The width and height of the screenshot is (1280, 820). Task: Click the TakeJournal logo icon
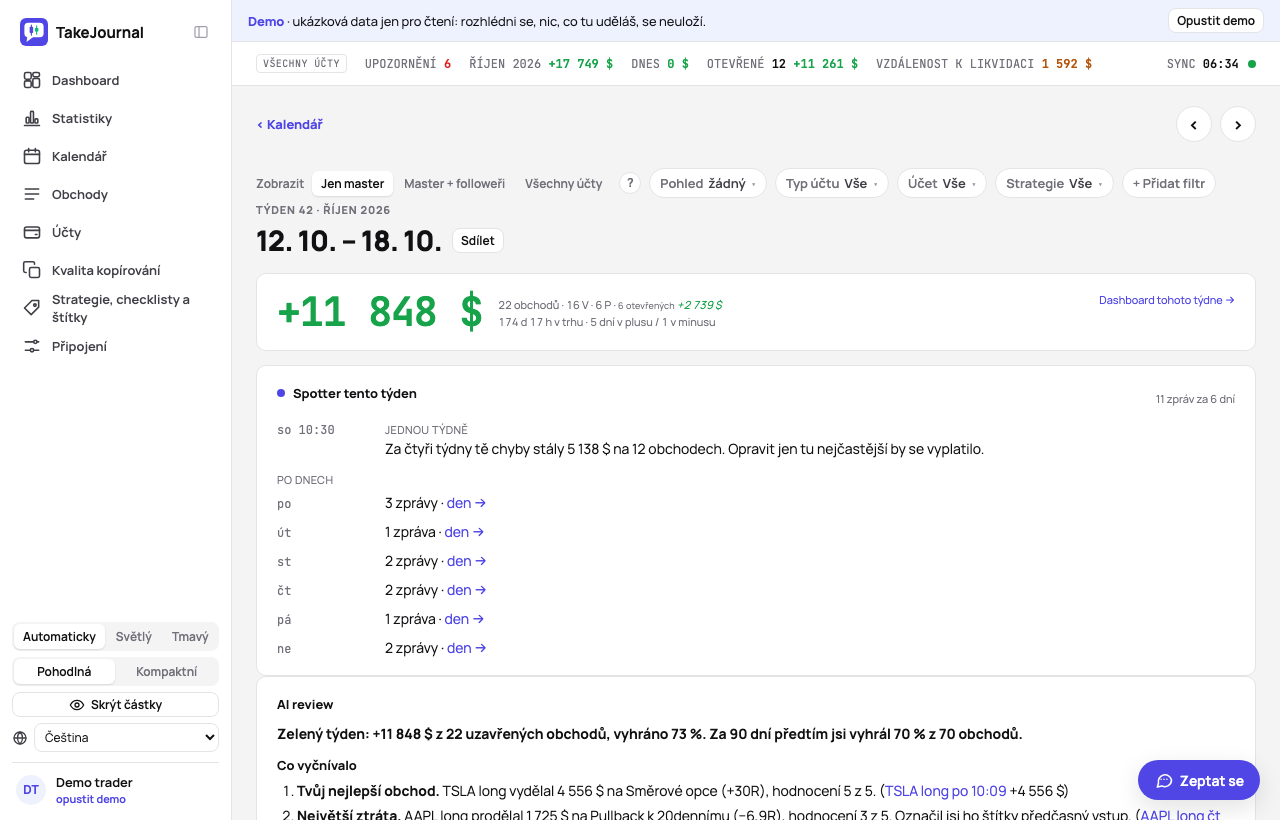coord(34,32)
